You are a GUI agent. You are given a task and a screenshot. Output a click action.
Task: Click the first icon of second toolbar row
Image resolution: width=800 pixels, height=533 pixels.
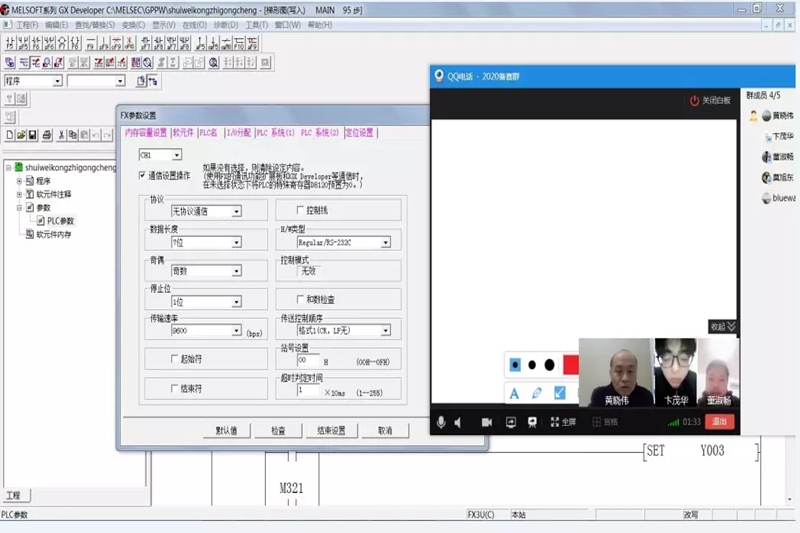(x=10, y=62)
